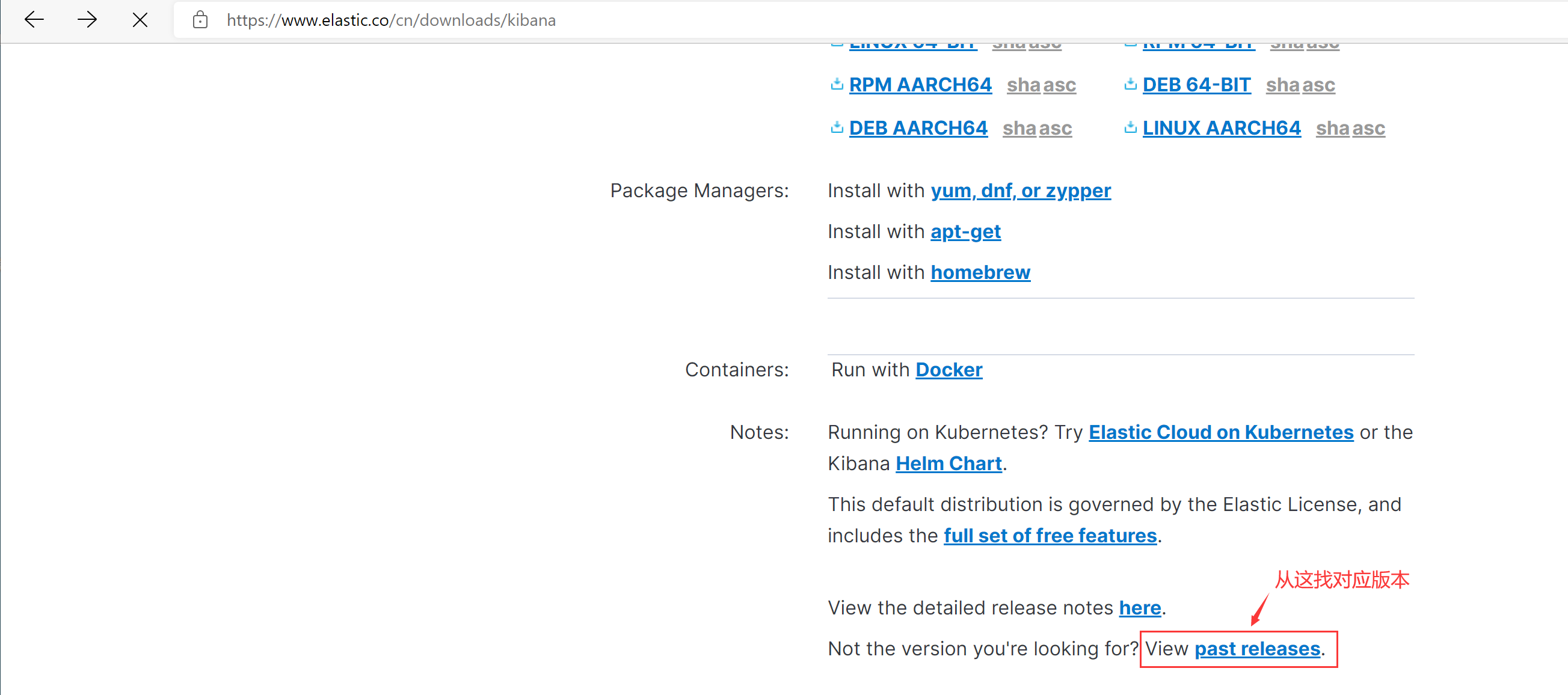Go forward to the next page
This screenshot has height=695, width=1568.
[87, 20]
